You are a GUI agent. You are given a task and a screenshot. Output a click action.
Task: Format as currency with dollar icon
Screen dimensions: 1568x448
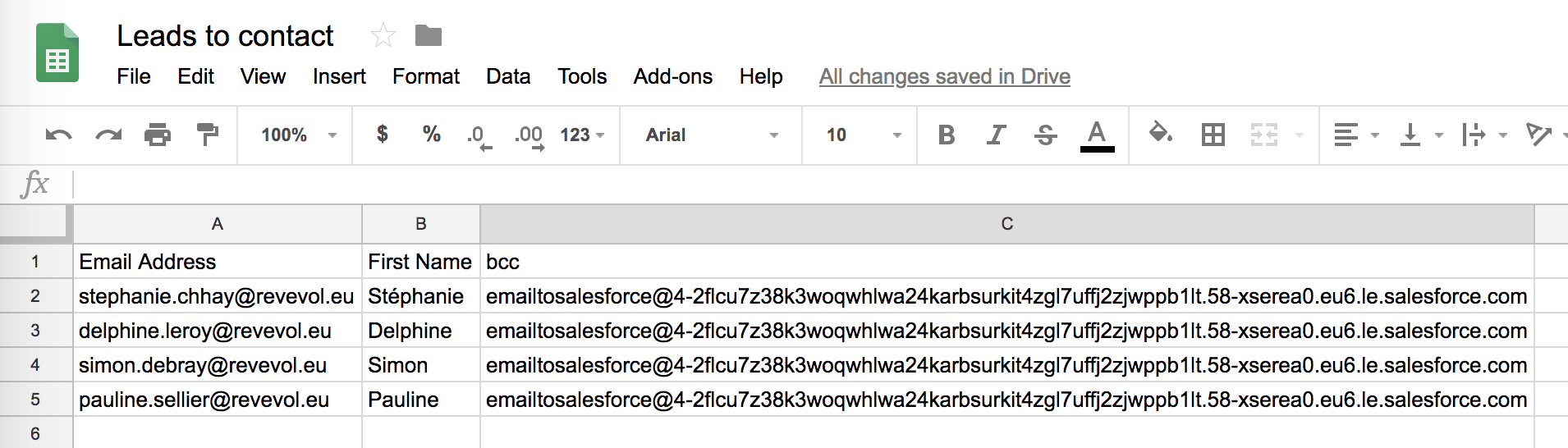pyautogui.click(x=382, y=134)
